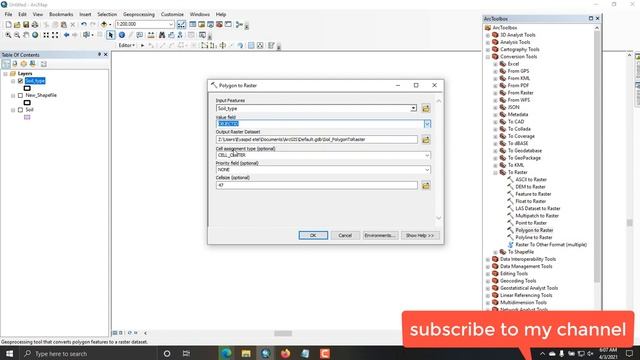The image size is (640, 360).
Task: Check the Soil layer checkbox
Action: (x=20, y=110)
